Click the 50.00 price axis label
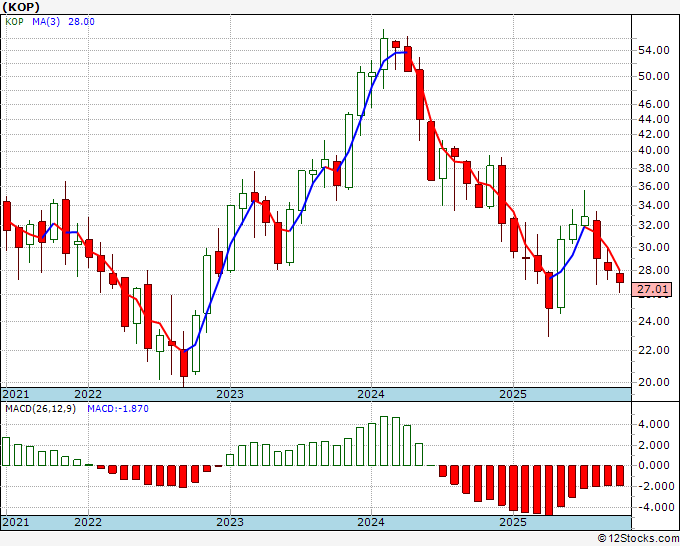Image resolution: width=680 pixels, height=546 pixels. pos(654,76)
